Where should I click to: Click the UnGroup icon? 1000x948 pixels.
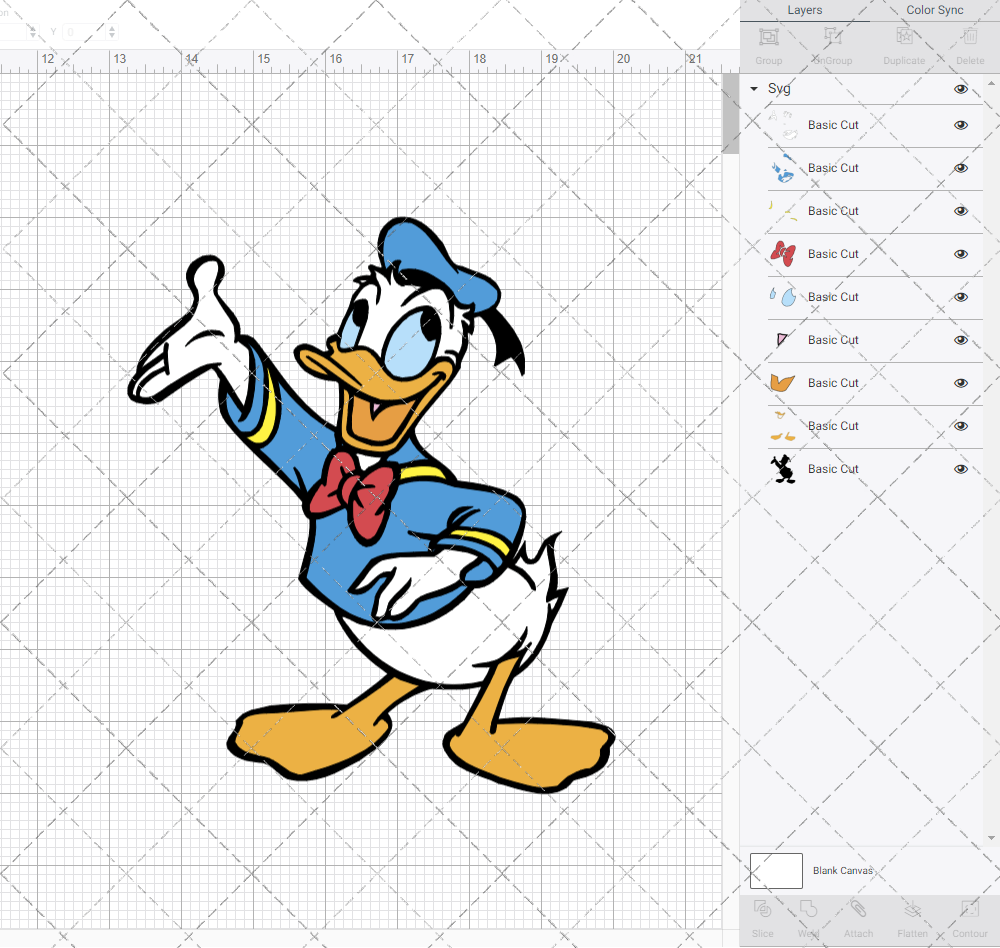pos(832,36)
